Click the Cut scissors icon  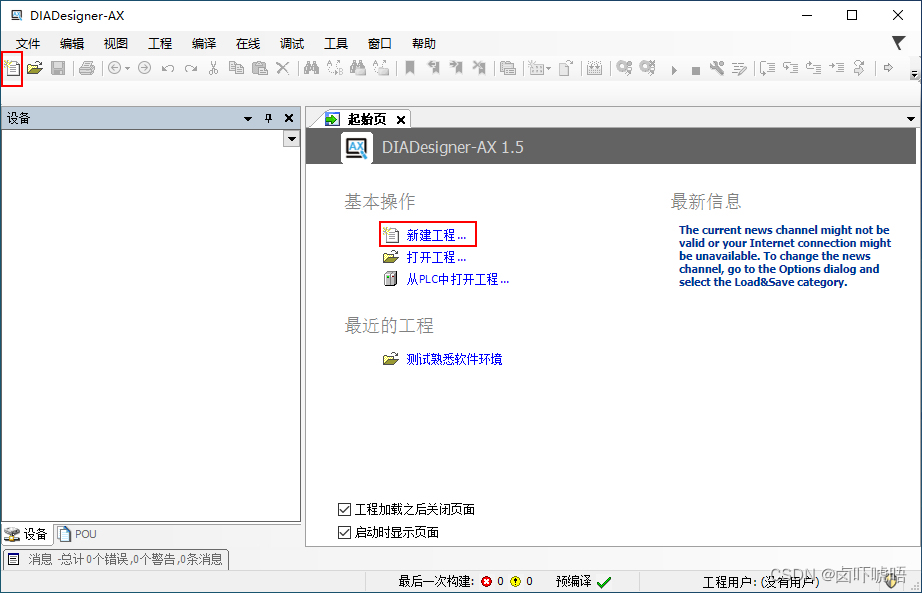[213, 68]
